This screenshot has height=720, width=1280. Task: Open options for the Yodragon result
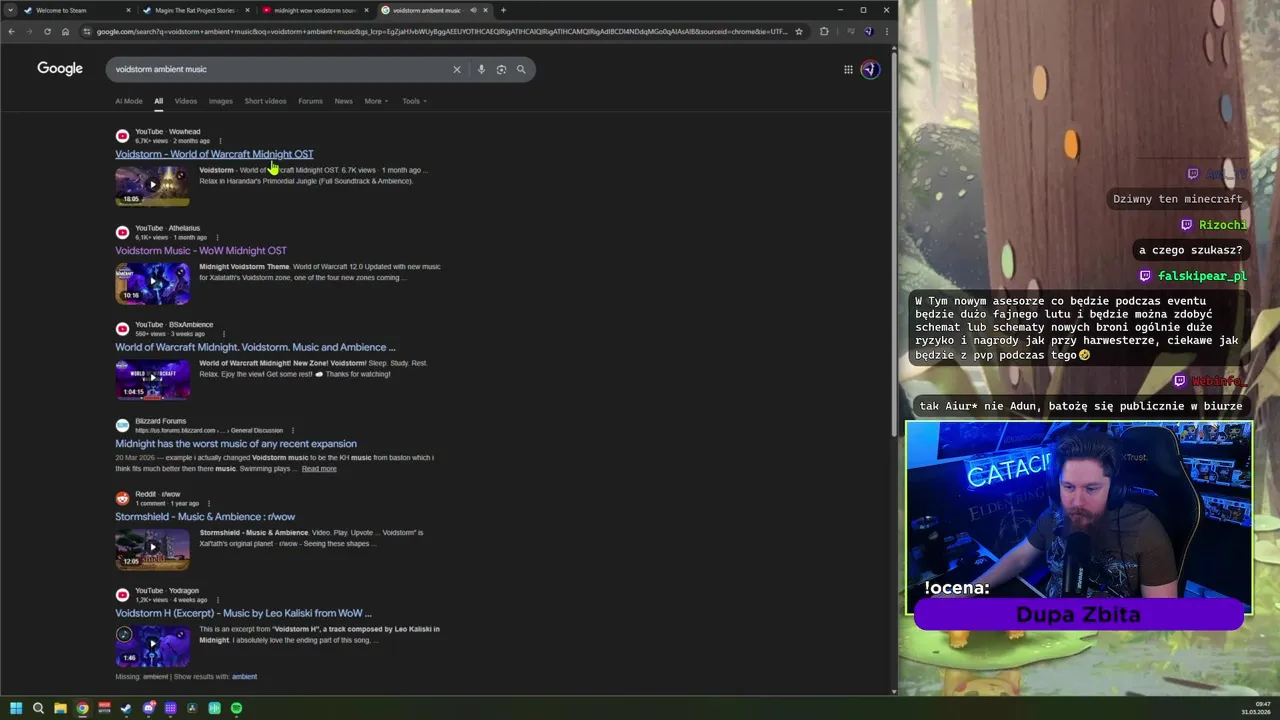(217, 600)
